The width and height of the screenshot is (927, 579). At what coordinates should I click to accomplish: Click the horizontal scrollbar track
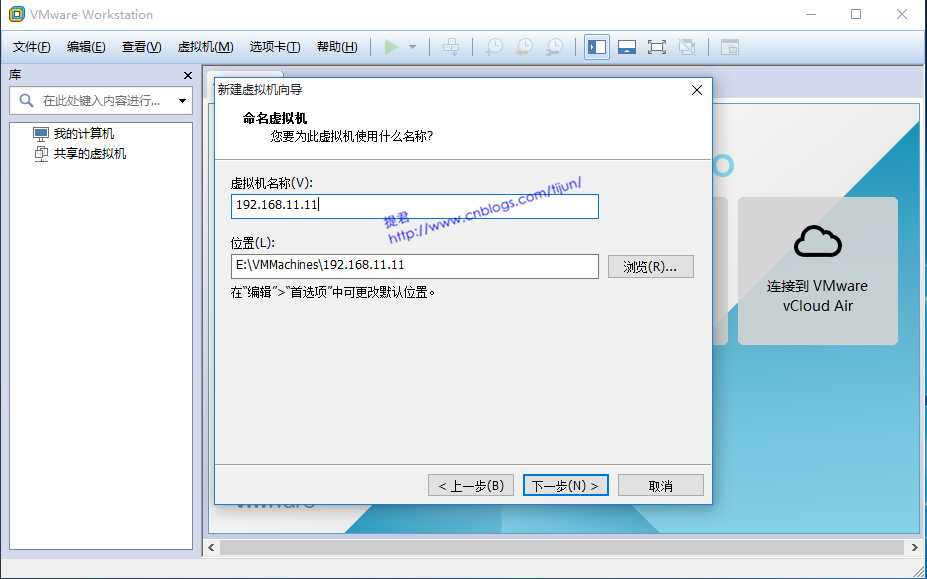pos(562,548)
